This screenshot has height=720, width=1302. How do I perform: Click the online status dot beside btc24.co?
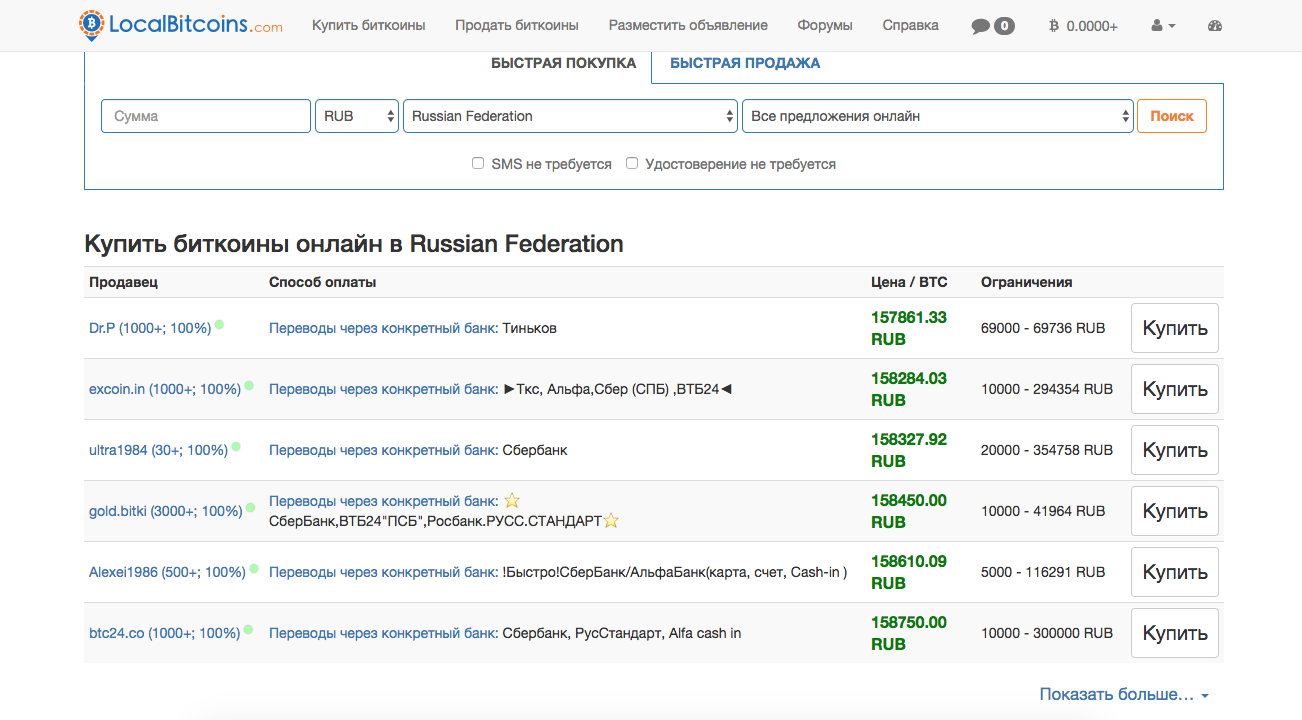pos(248,630)
